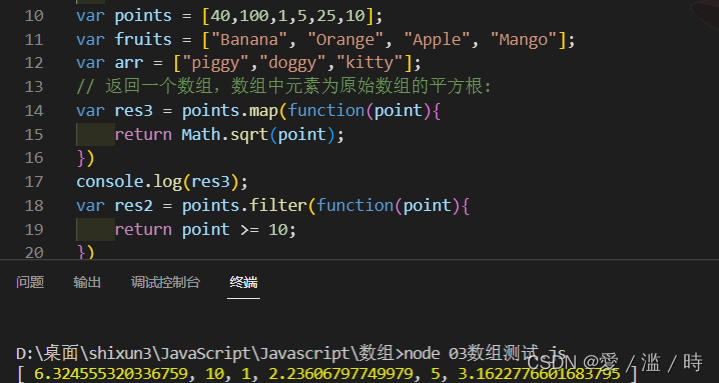Click output value 3.1622776601683795
The height and width of the screenshot is (383, 719).
pyautogui.click(x=540, y=374)
